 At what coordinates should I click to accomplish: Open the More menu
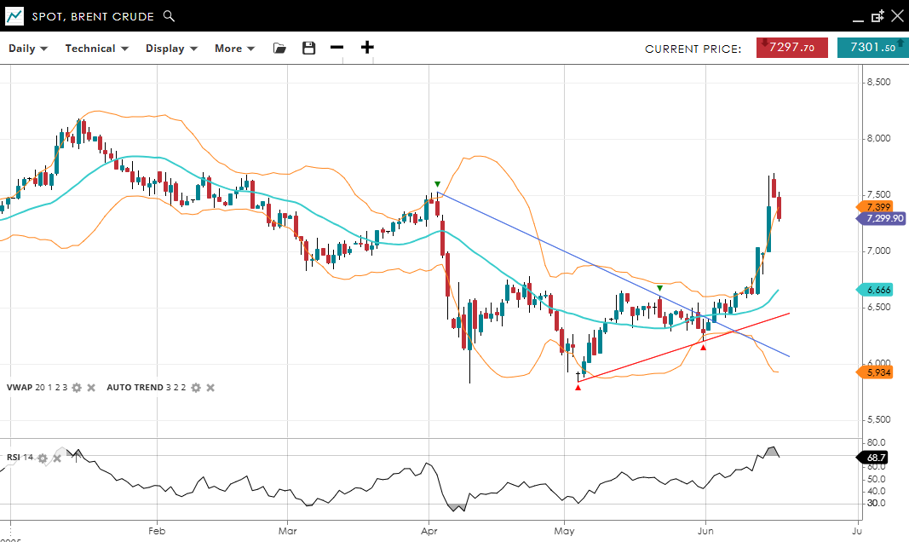click(x=234, y=48)
